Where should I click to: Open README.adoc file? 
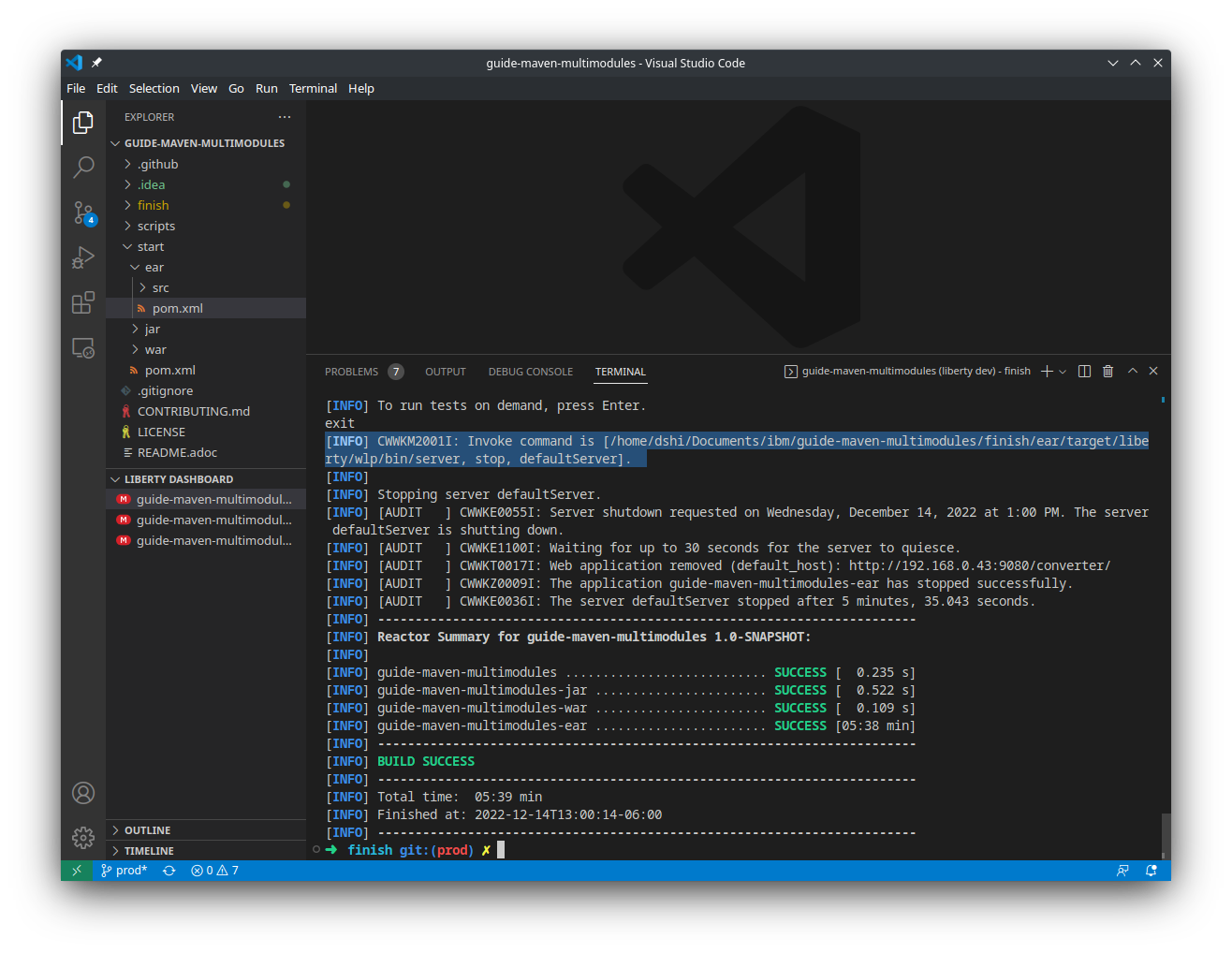click(206, 452)
